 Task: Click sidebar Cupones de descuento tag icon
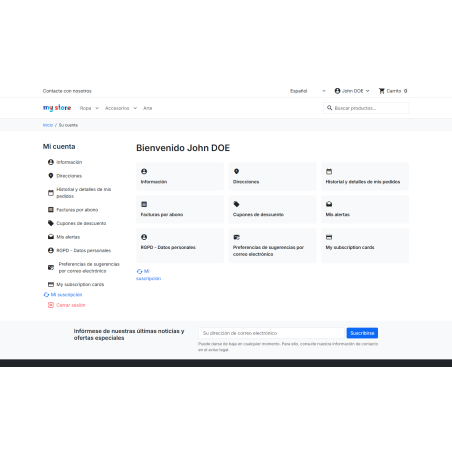coord(51,223)
